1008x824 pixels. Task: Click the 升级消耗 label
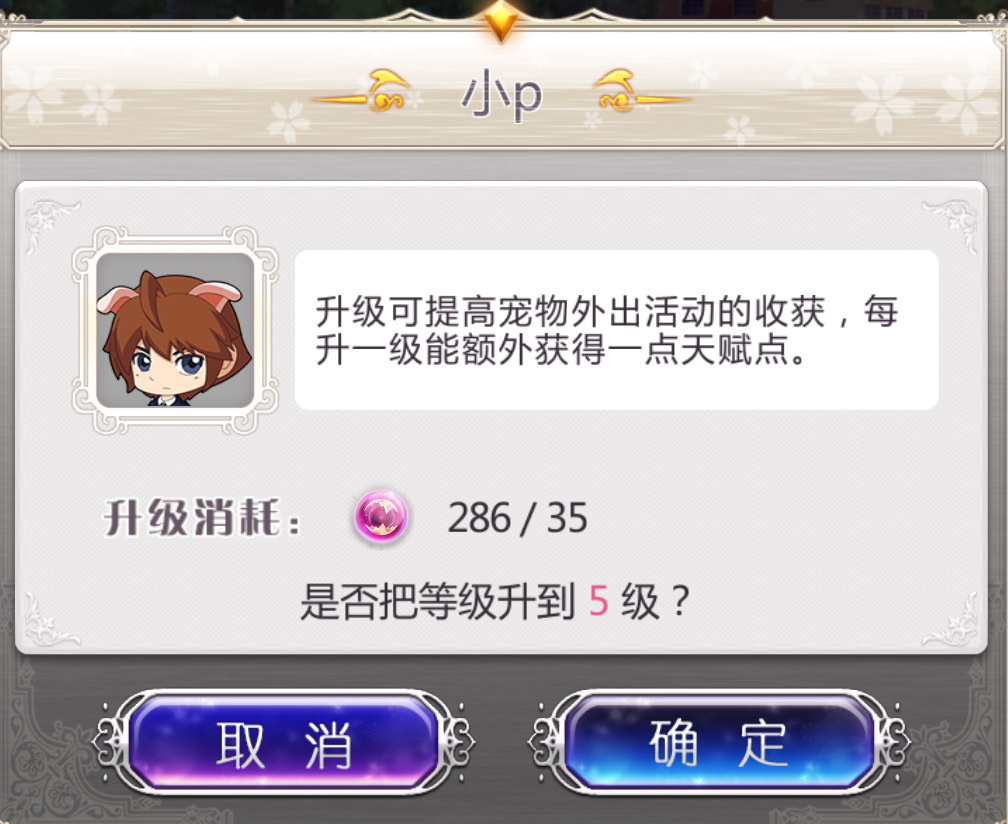(x=202, y=518)
